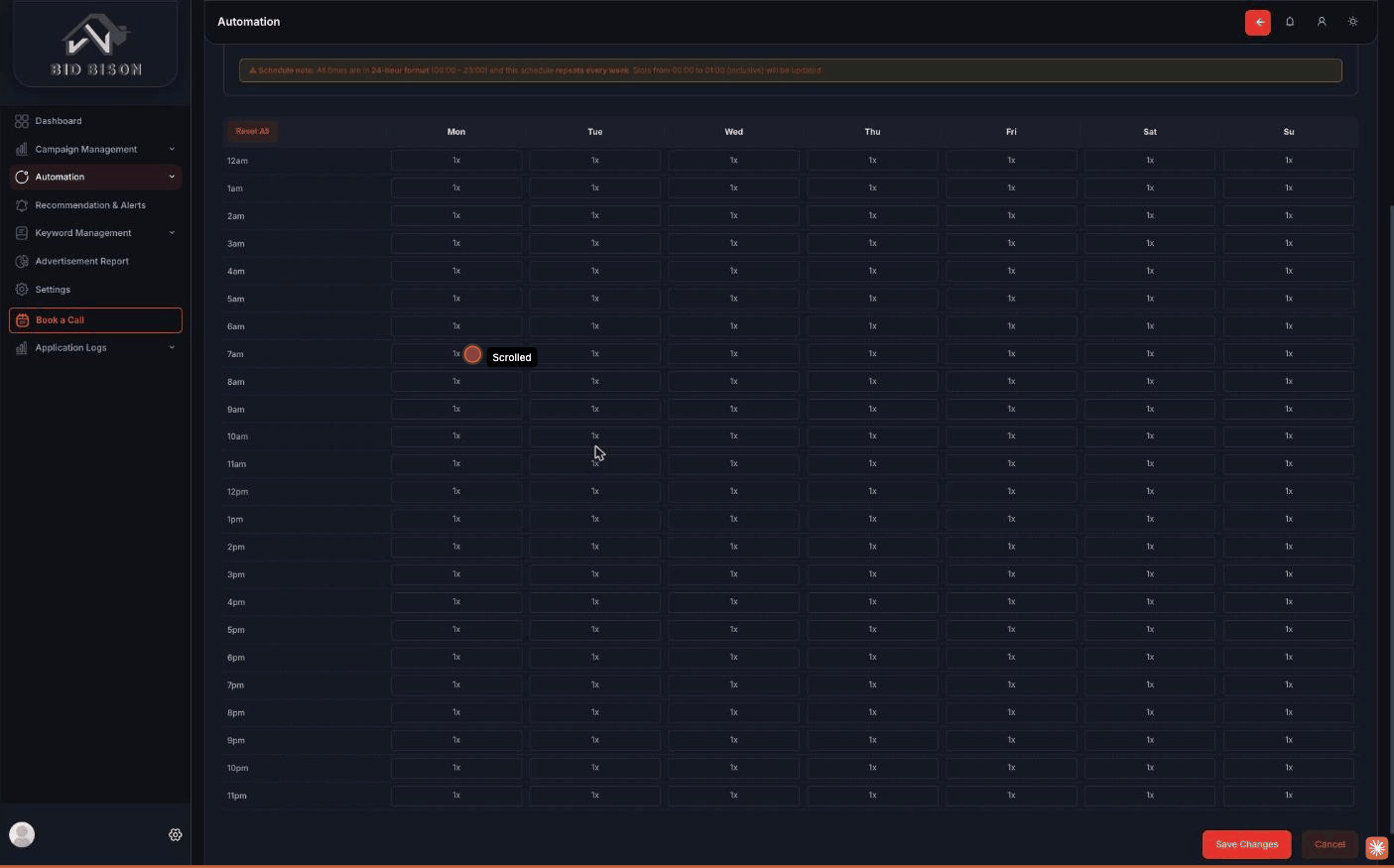Expand Keyword Management chevron
The height and width of the screenshot is (868, 1394).
[172, 233]
